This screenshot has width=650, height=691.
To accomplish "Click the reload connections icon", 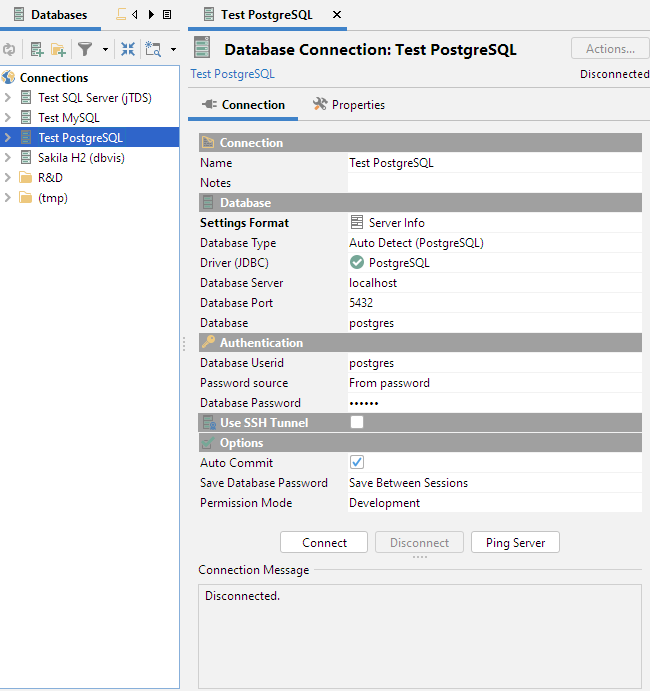I will pos(9,49).
